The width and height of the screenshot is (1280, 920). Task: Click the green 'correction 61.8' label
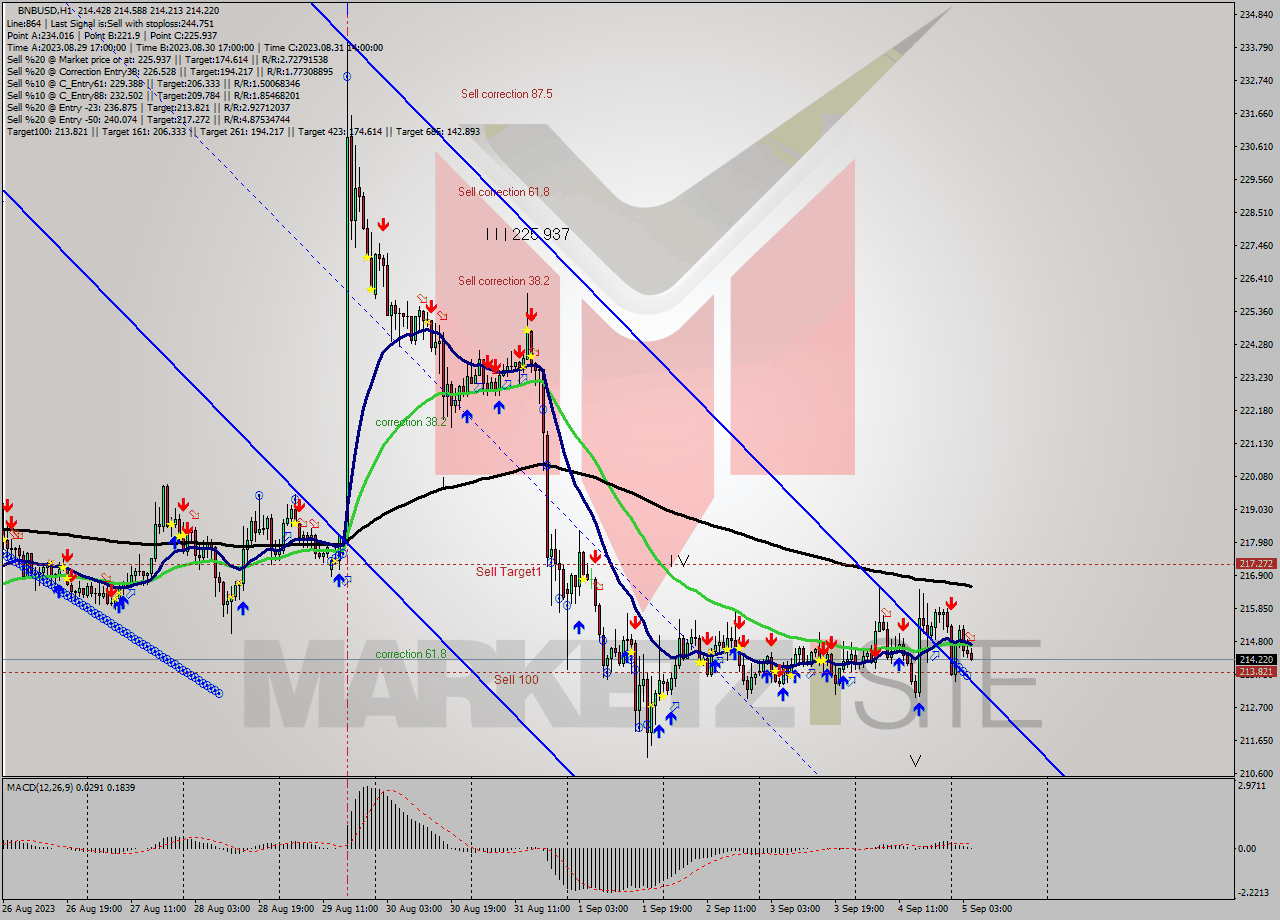411,654
